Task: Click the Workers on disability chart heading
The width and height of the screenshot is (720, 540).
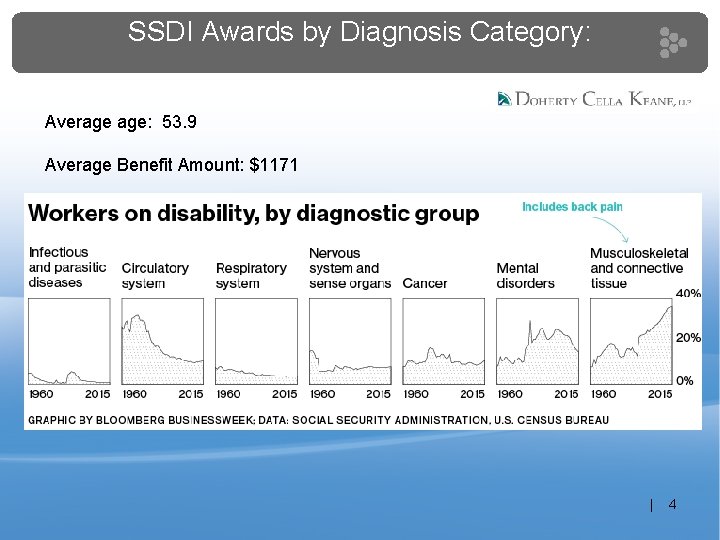Action: pyautogui.click(x=253, y=214)
